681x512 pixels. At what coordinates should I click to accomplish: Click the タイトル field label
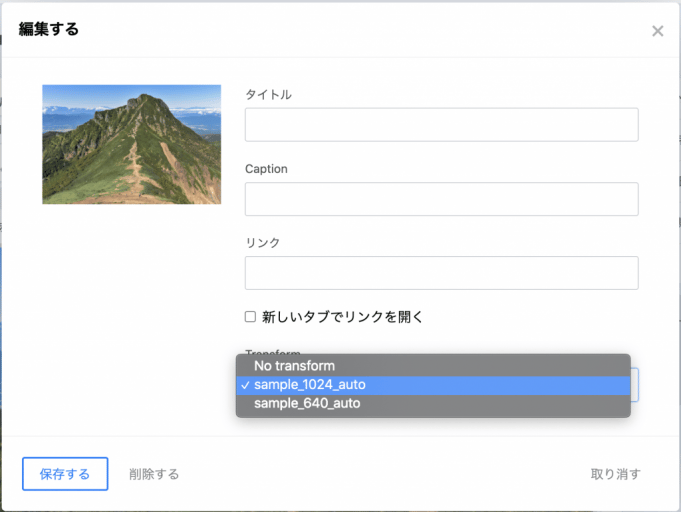(268, 94)
